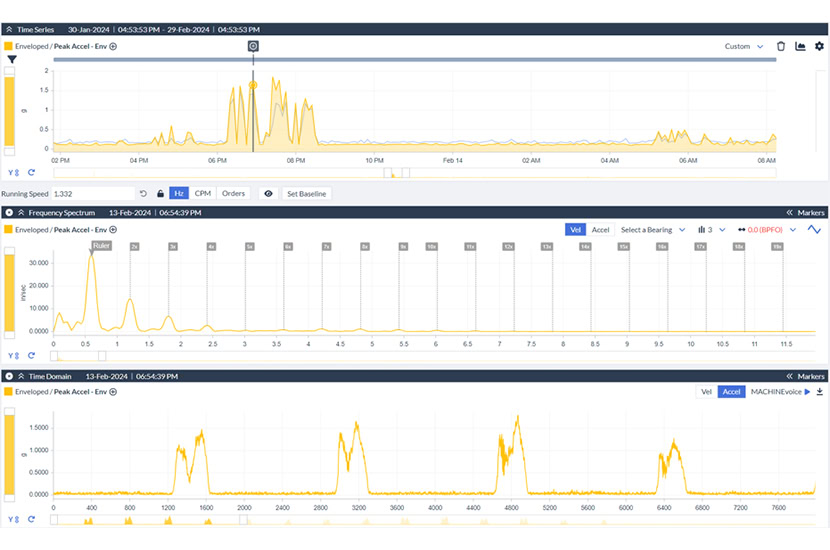Open the Select a Bearing dropdown

tap(653, 230)
